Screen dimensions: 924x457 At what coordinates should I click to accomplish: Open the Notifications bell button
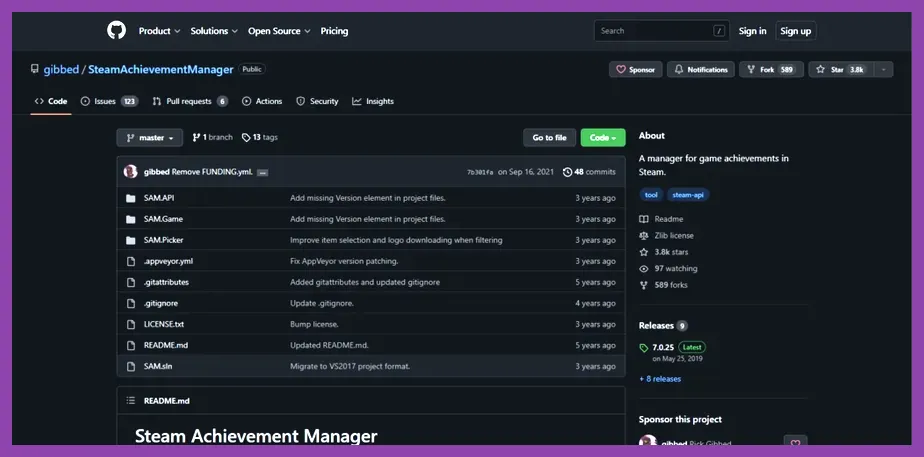pyautogui.click(x=701, y=69)
